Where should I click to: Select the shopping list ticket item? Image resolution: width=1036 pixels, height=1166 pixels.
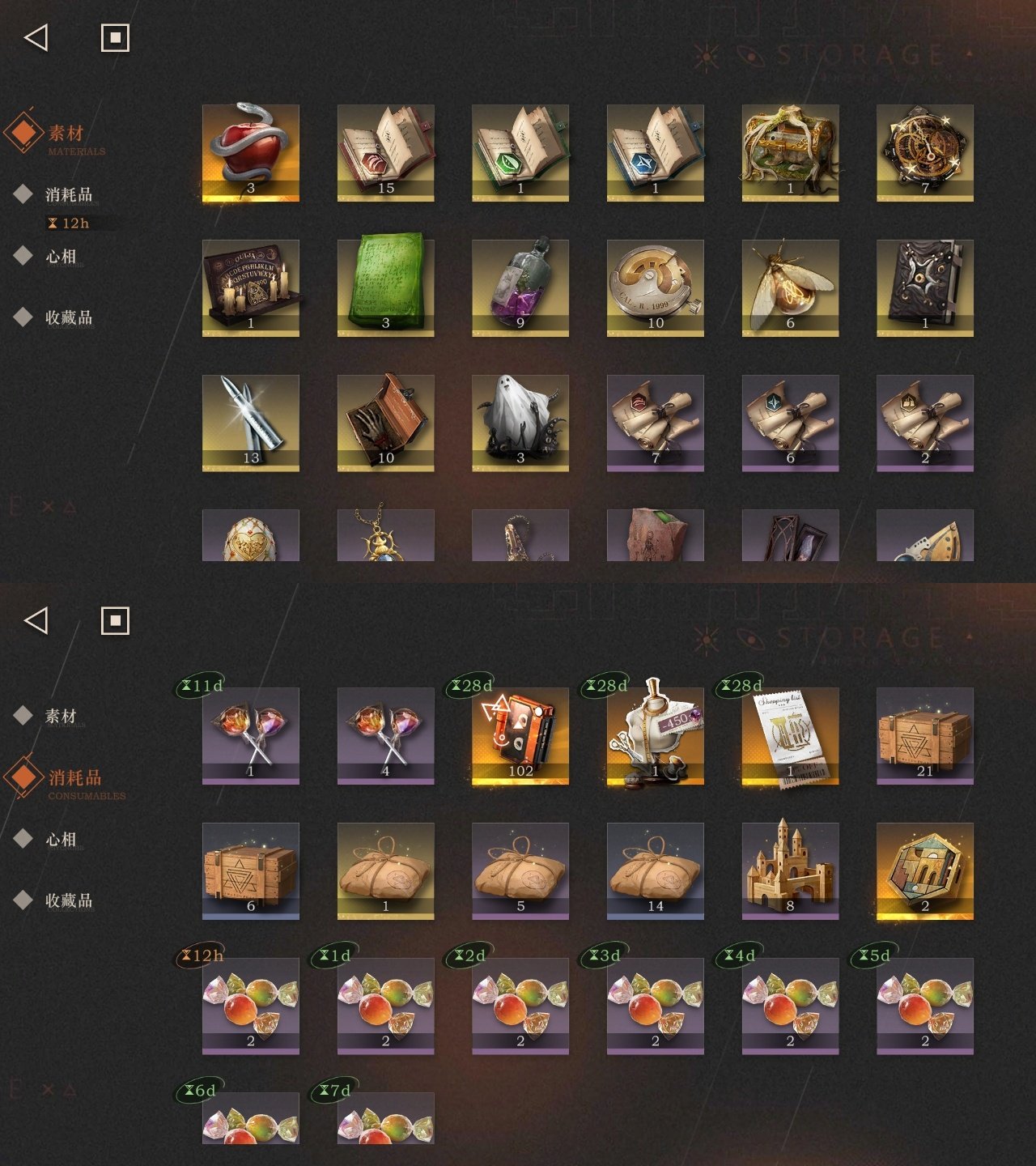click(x=790, y=735)
